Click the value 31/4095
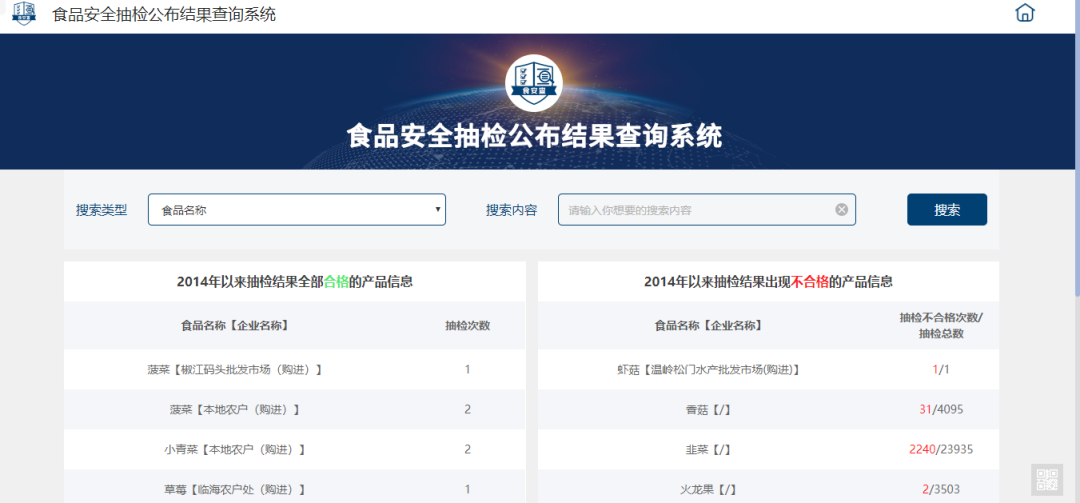The width and height of the screenshot is (1080, 503). point(941,409)
